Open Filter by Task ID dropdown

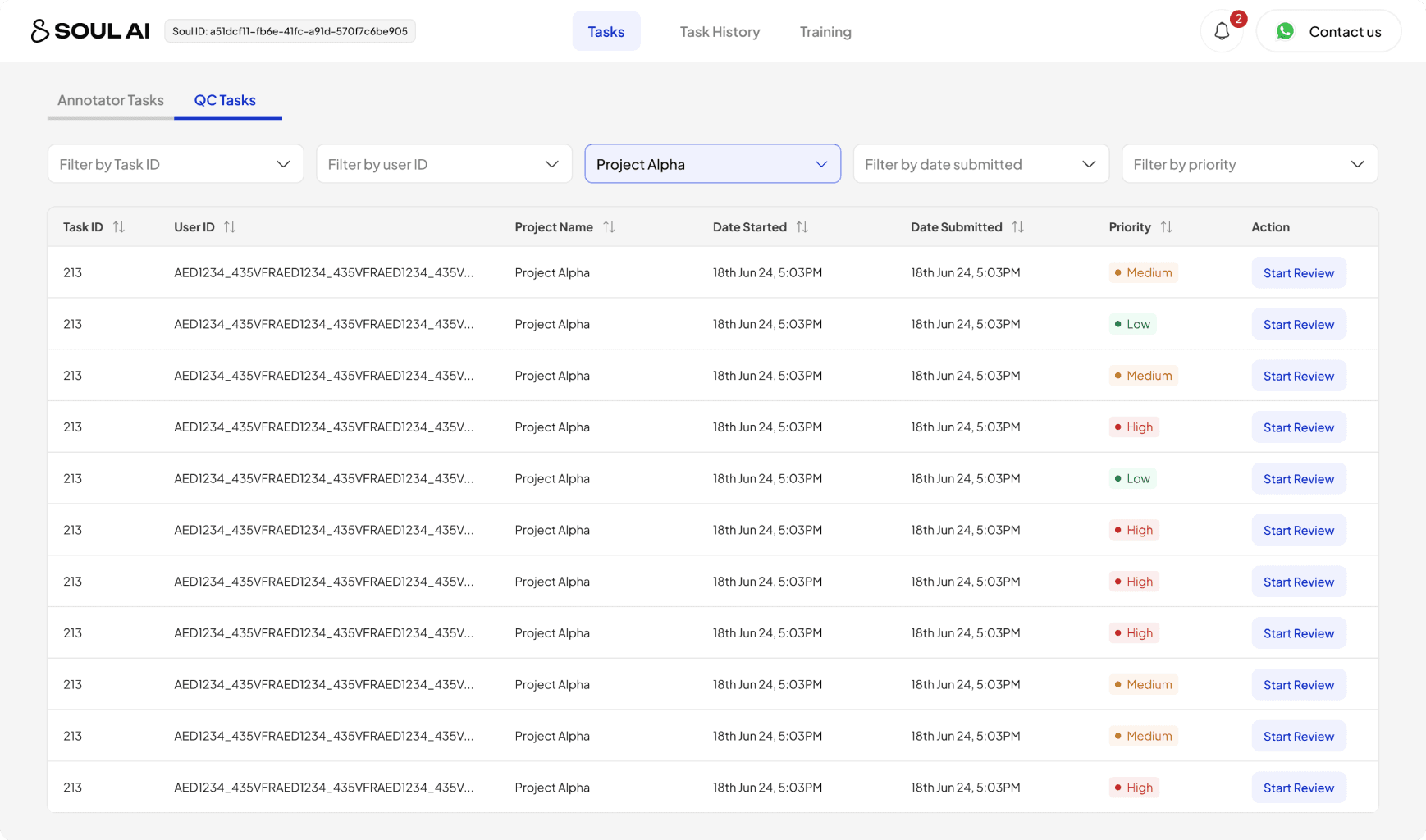coord(176,164)
